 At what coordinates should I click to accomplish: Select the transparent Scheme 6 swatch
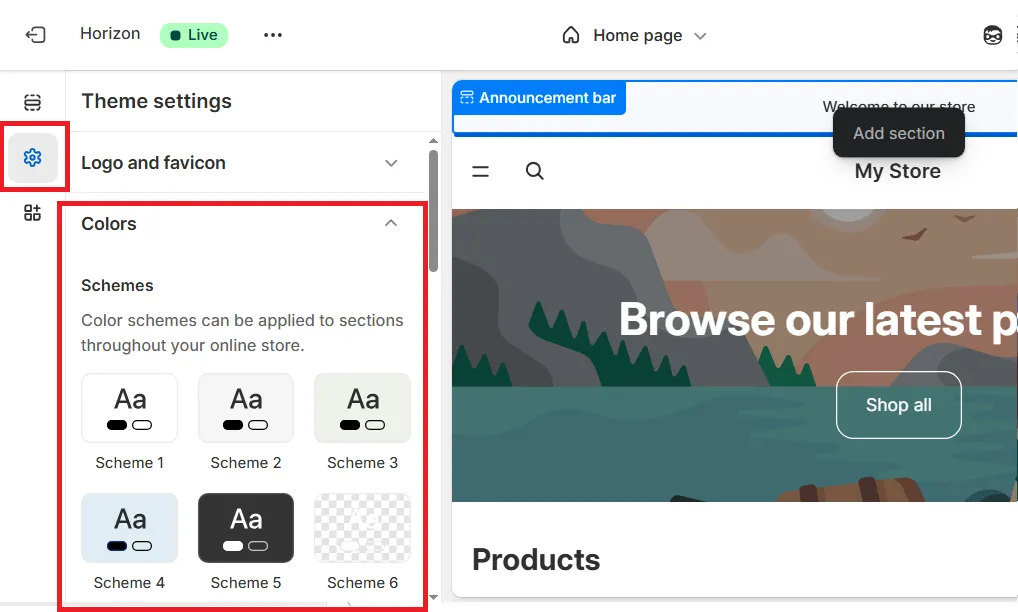click(x=362, y=528)
